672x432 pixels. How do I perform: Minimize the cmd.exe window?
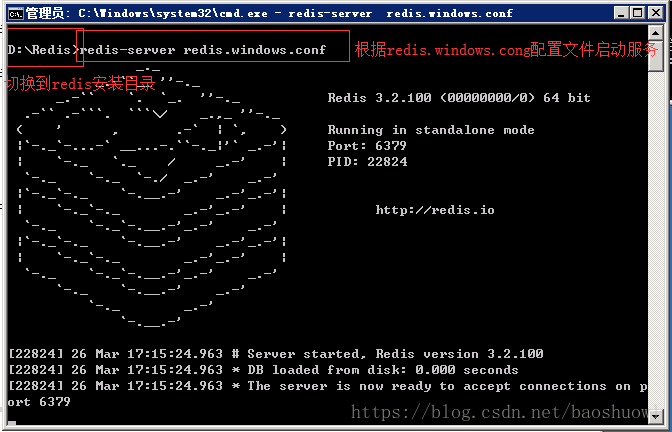[621, 13]
